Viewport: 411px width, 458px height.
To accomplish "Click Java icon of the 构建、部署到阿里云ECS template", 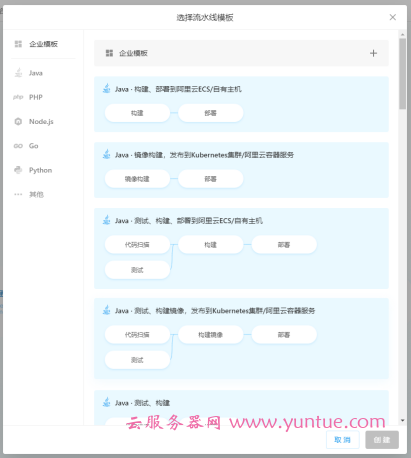I will [107, 89].
